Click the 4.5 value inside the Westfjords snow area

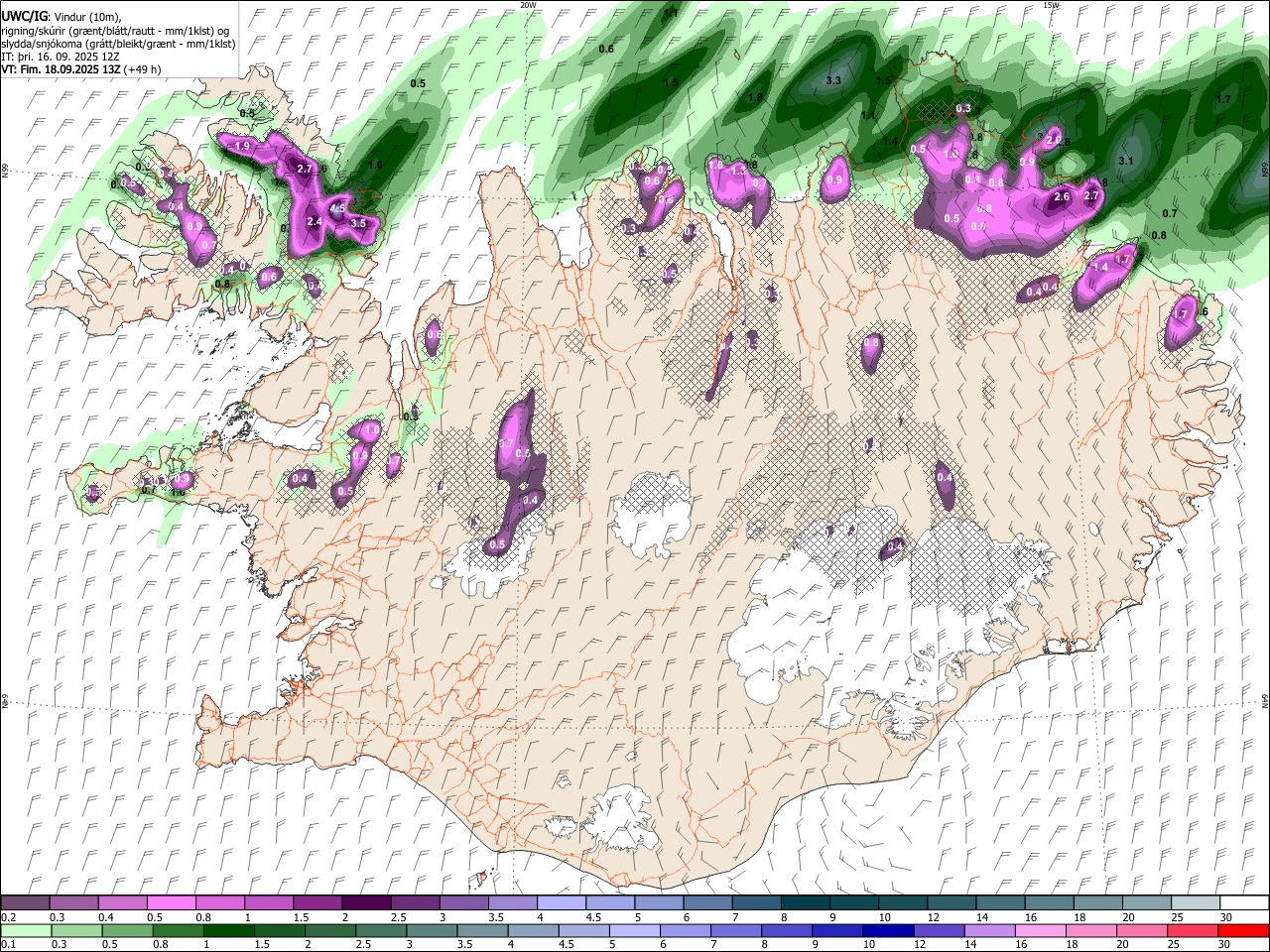click(337, 209)
